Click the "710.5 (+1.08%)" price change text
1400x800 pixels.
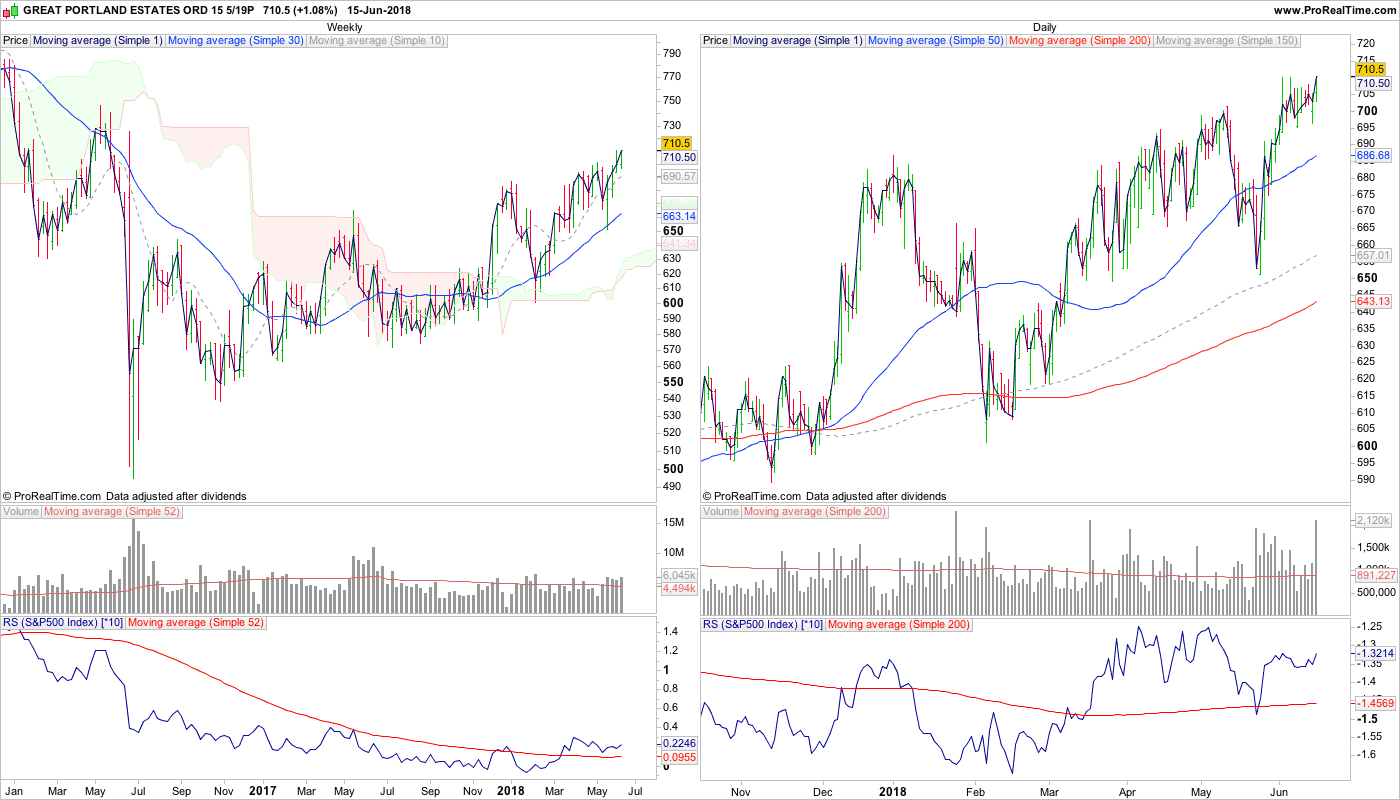(x=299, y=10)
